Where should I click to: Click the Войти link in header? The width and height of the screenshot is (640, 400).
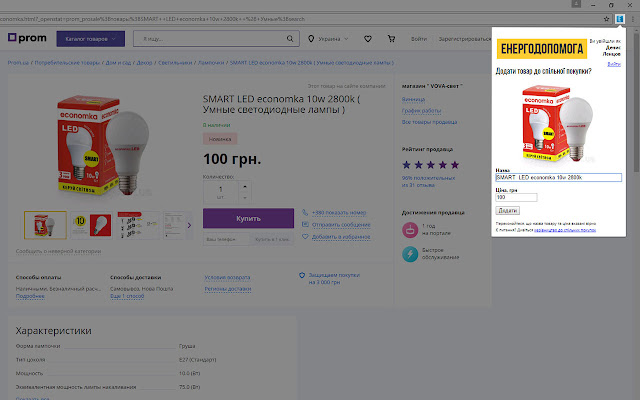[x=419, y=39]
